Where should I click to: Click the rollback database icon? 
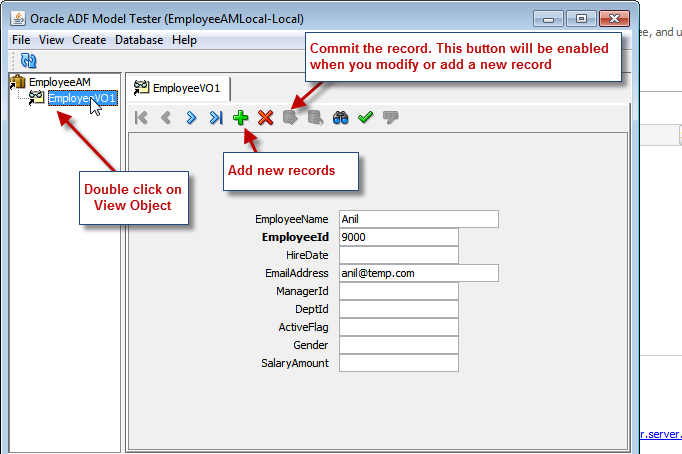(315, 117)
